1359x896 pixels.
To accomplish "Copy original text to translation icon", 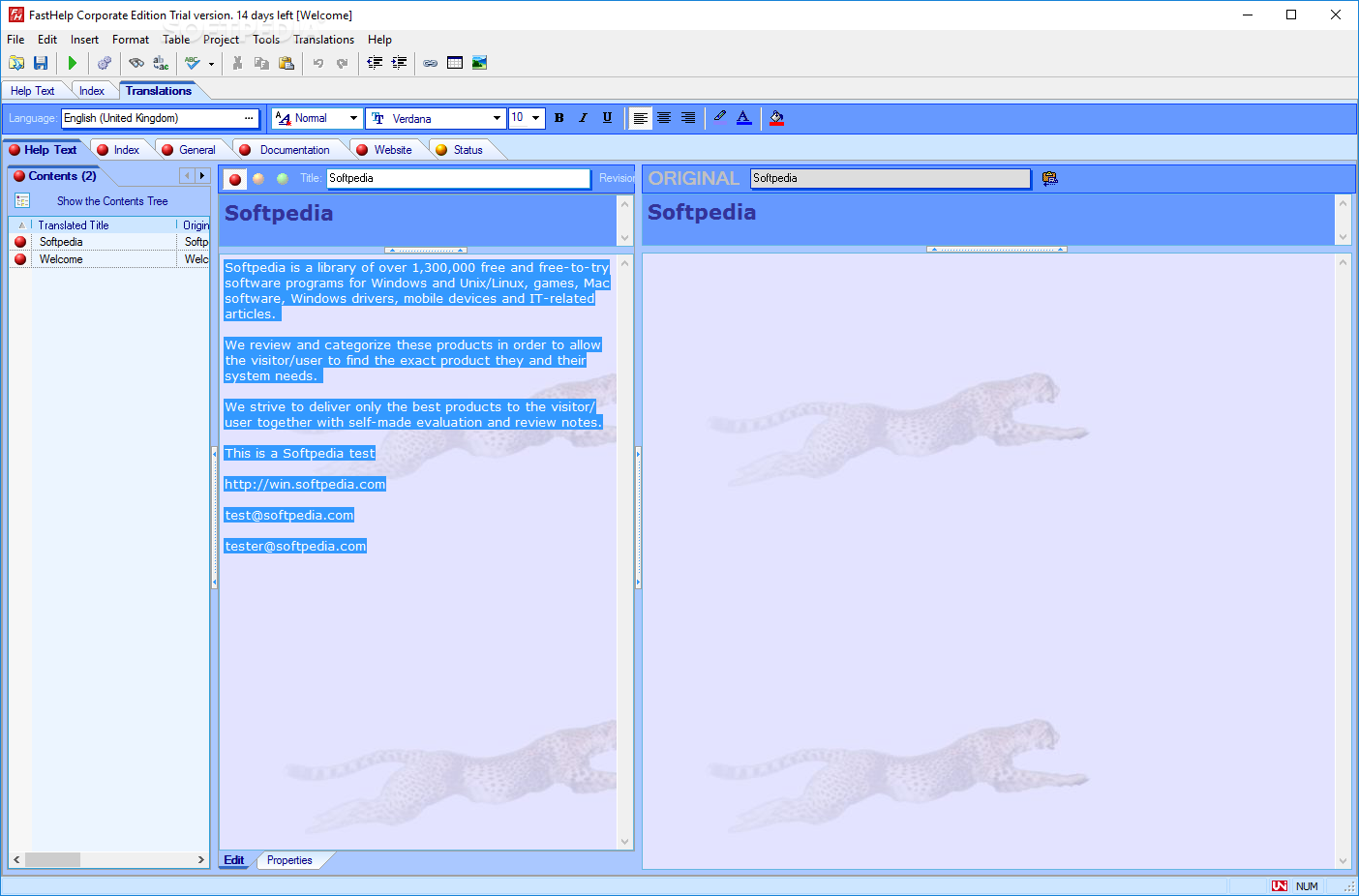I will [x=1050, y=178].
